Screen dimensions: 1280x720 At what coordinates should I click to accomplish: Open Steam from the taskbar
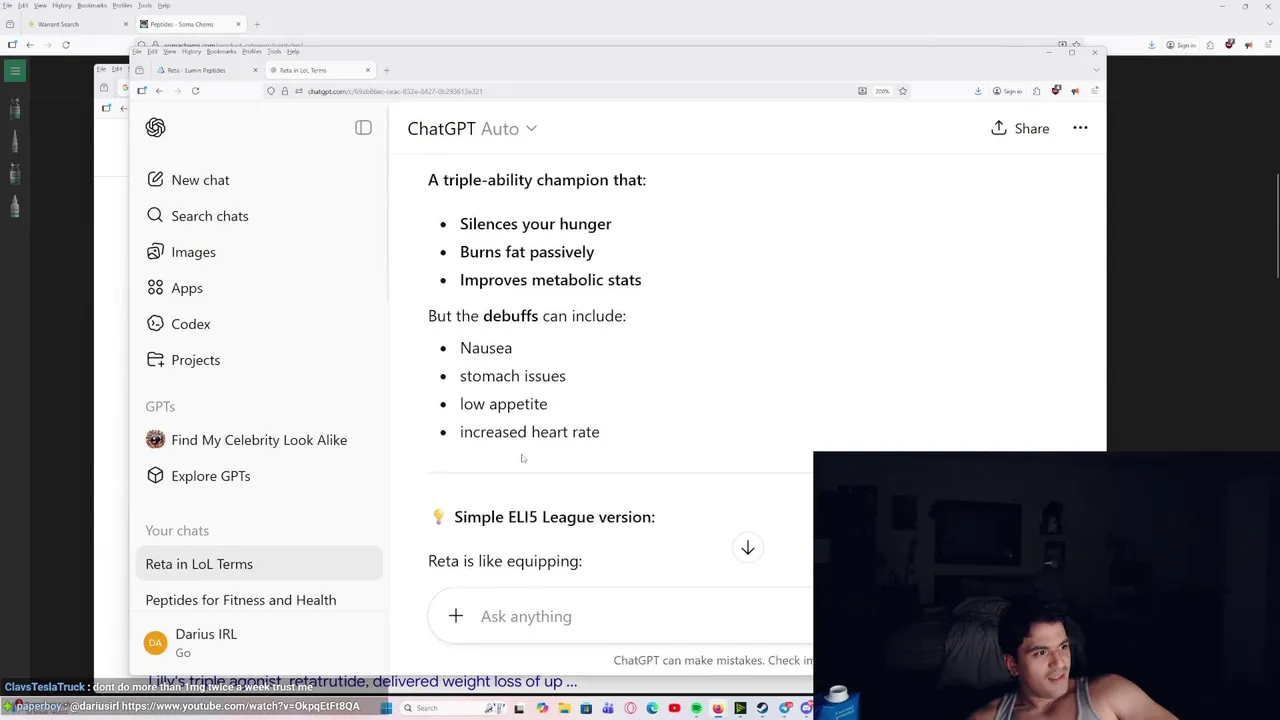click(762, 708)
